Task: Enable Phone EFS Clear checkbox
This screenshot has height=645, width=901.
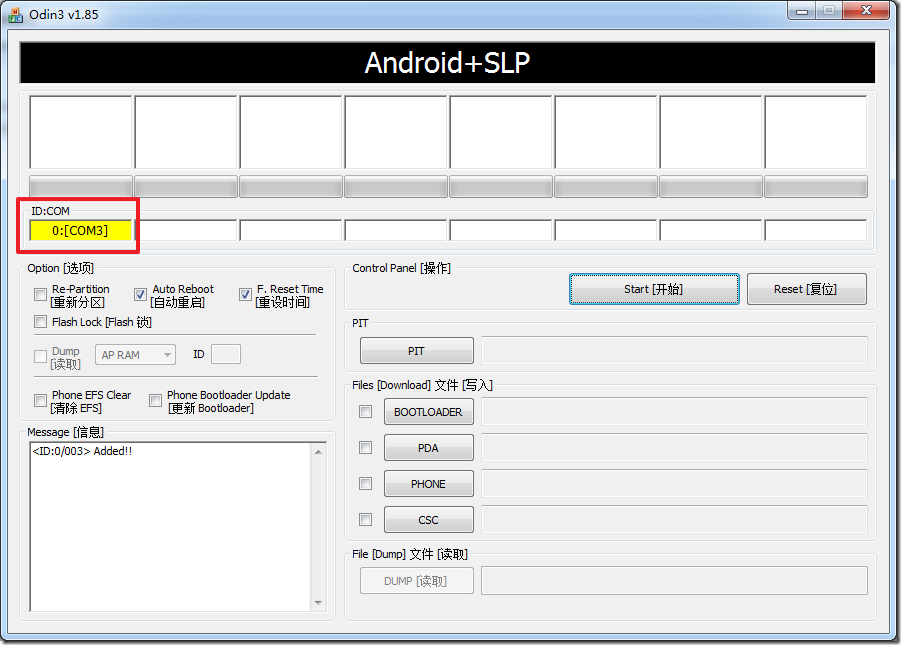Action: click(40, 401)
